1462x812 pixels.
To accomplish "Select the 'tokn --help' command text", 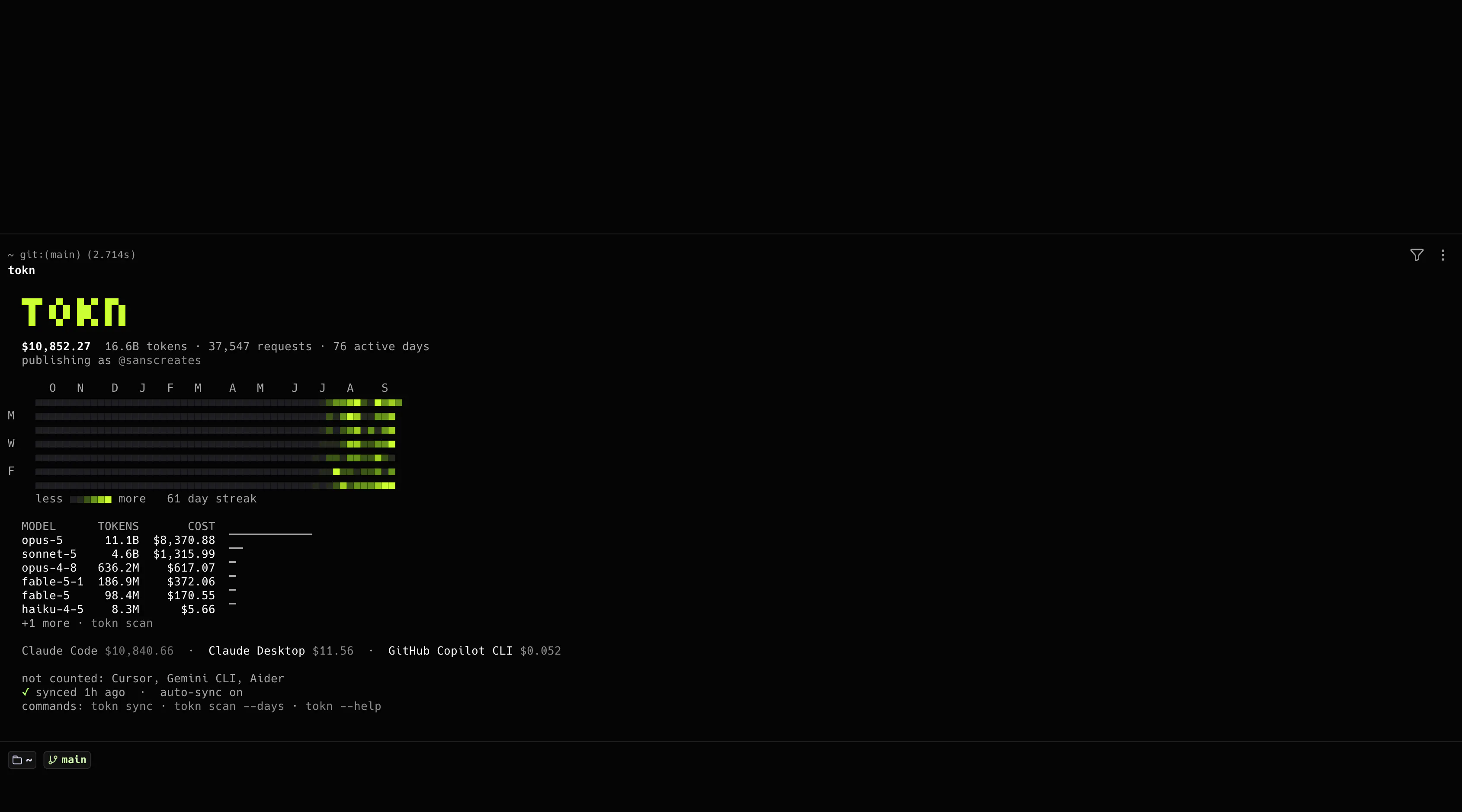I will click(343, 707).
